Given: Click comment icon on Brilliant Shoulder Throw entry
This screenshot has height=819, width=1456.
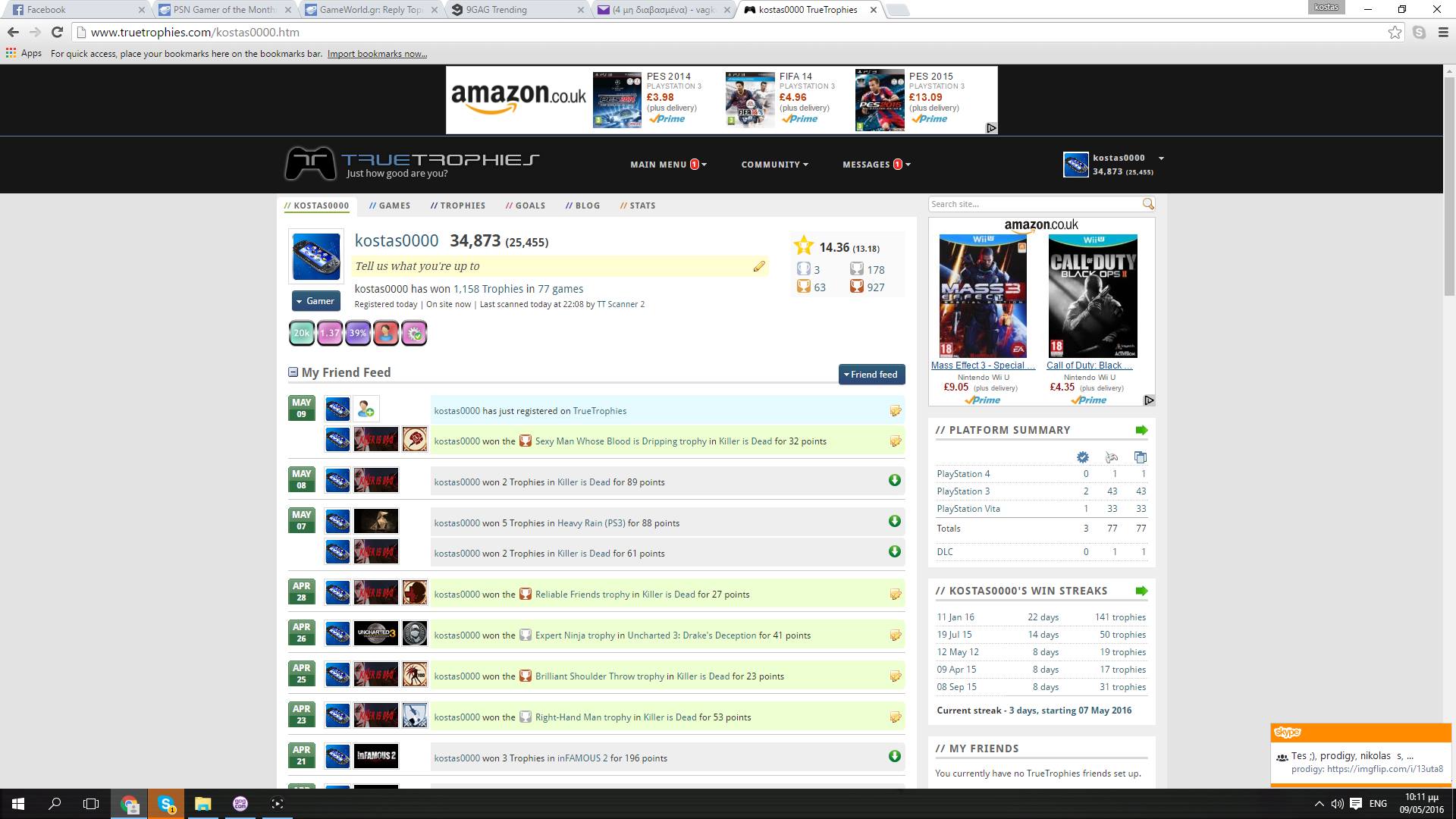Looking at the screenshot, I should click(x=896, y=676).
